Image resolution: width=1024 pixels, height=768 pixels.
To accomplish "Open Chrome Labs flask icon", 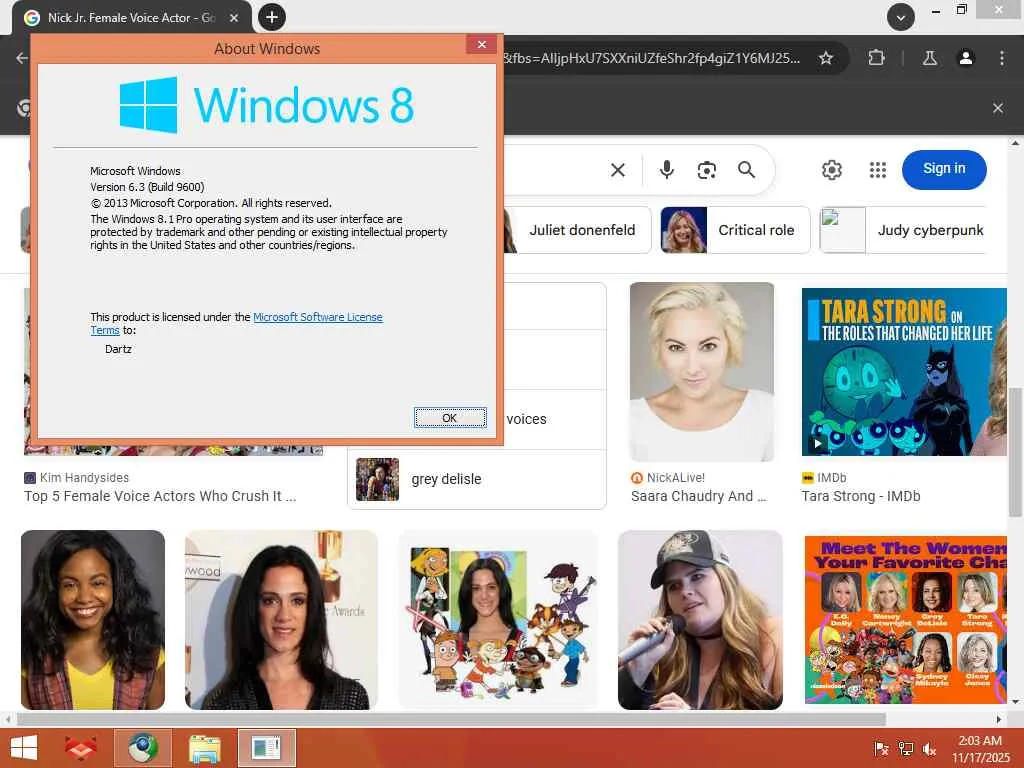I will pyautogui.click(x=930, y=58).
